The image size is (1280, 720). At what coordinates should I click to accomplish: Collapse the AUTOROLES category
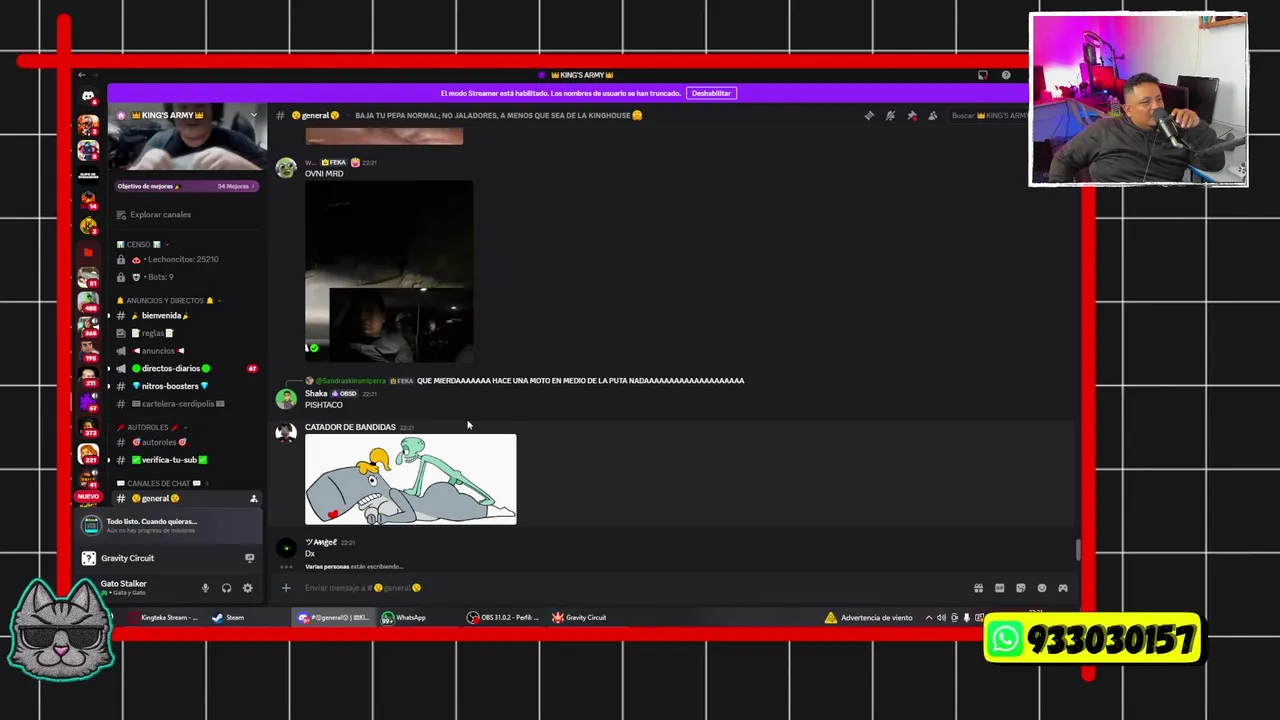point(152,427)
